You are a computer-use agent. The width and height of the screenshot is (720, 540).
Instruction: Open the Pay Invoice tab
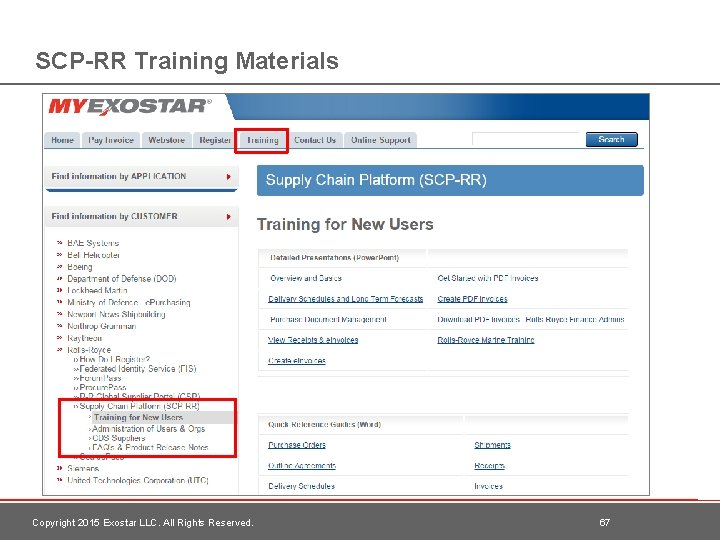click(x=111, y=140)
